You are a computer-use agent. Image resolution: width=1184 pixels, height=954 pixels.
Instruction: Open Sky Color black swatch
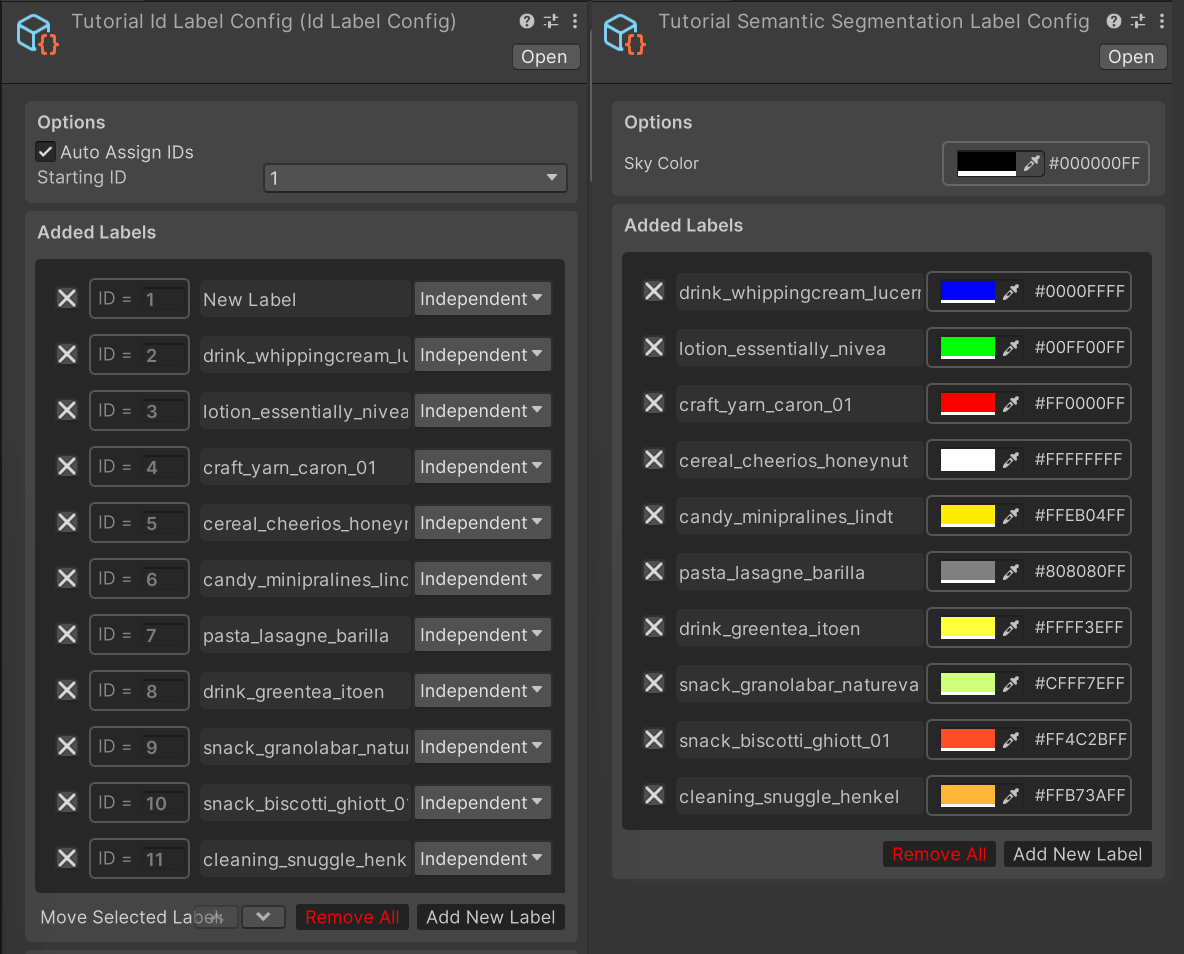pos(986,163)
